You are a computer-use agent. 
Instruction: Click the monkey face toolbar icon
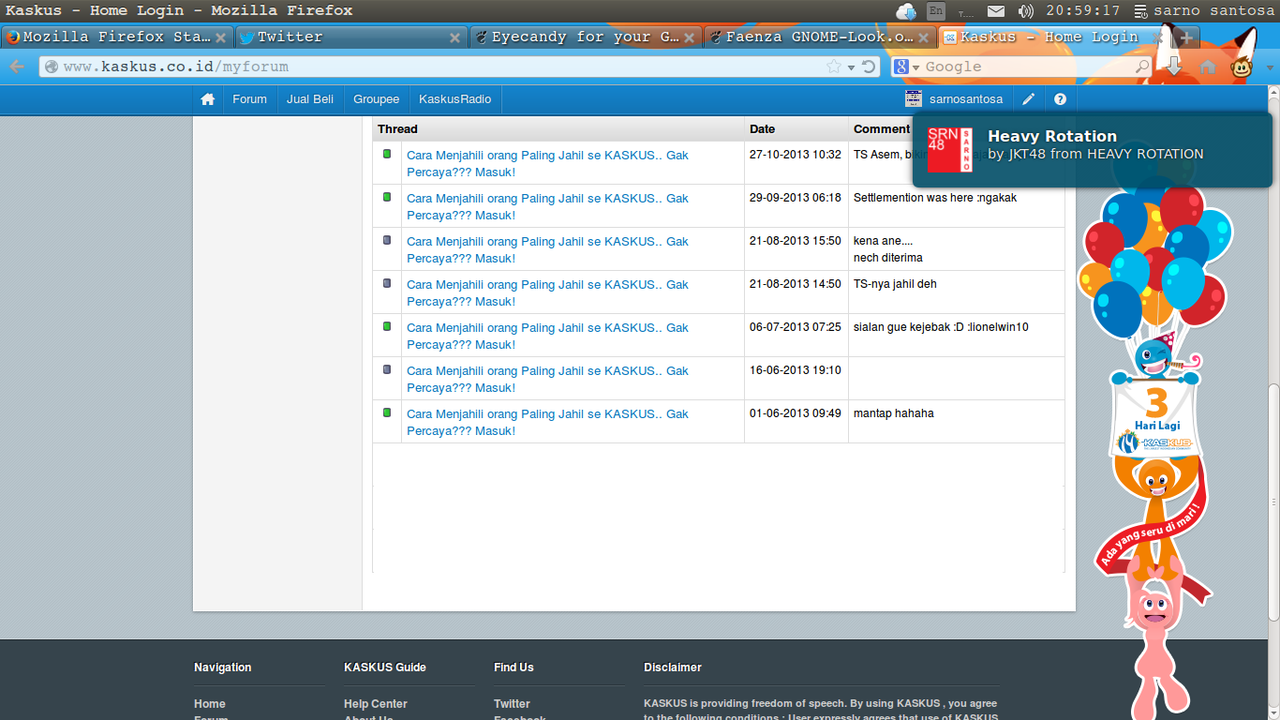point(1242,67)
